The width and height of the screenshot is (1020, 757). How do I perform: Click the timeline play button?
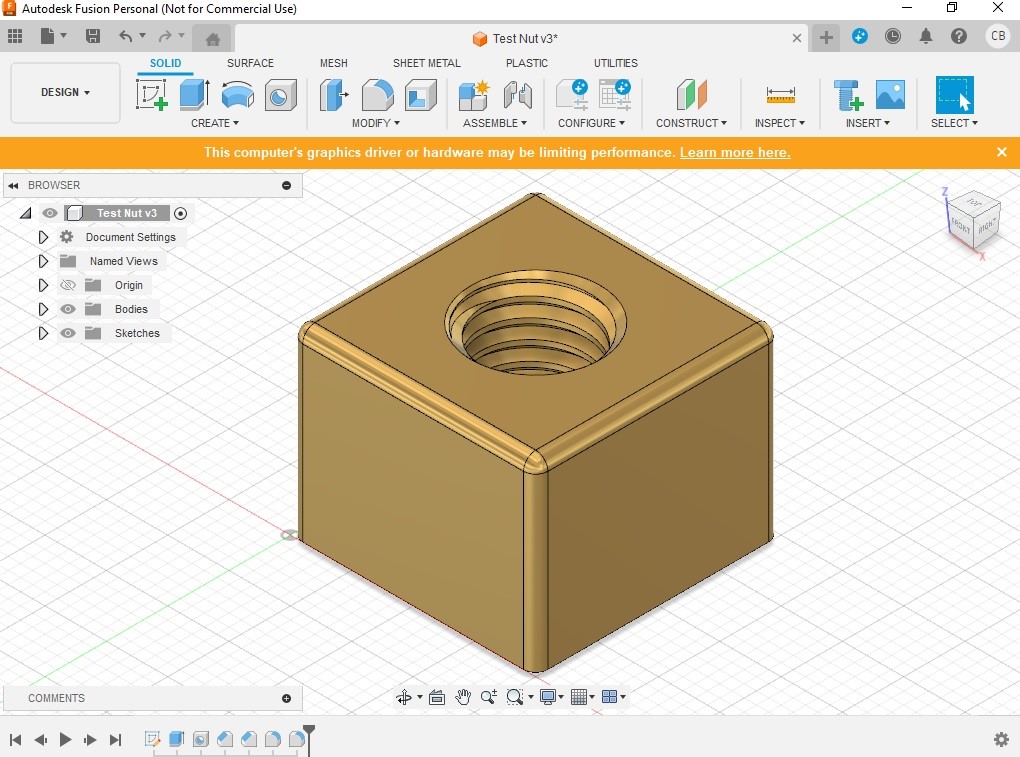tap(65, 739)
